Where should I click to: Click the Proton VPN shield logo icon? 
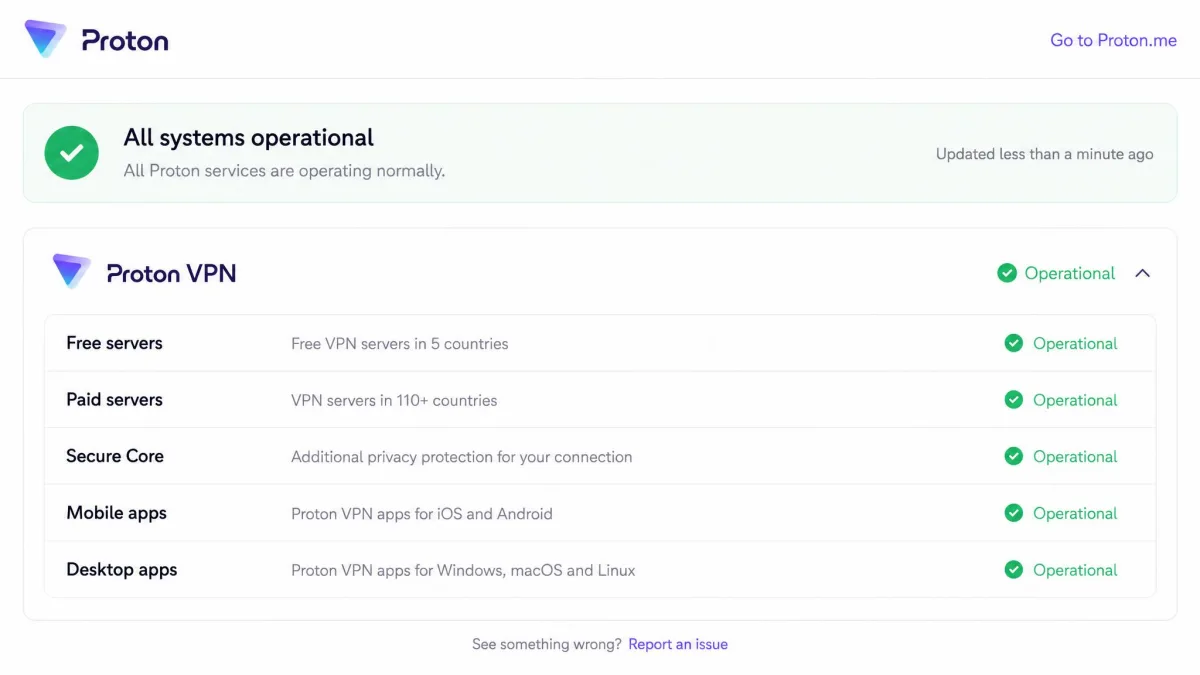click(72, 271)
